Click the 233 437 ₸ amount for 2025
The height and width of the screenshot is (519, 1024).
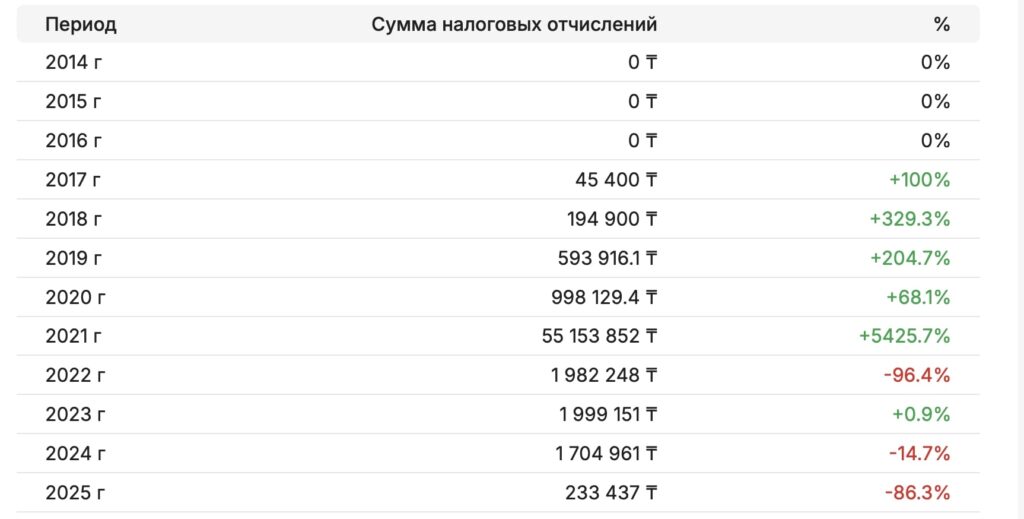(611, 493)
